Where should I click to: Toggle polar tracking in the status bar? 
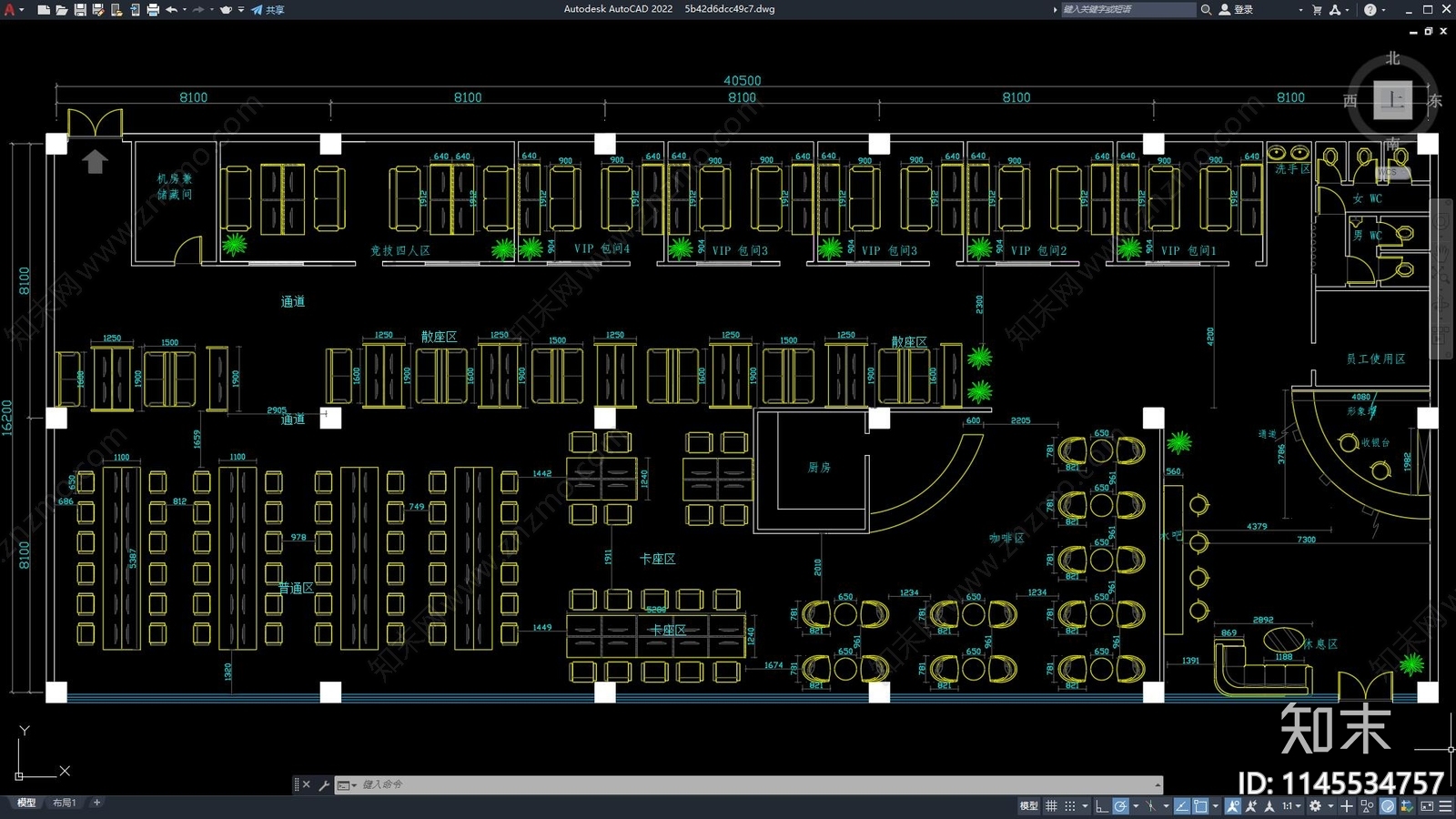click(1121, 806)
